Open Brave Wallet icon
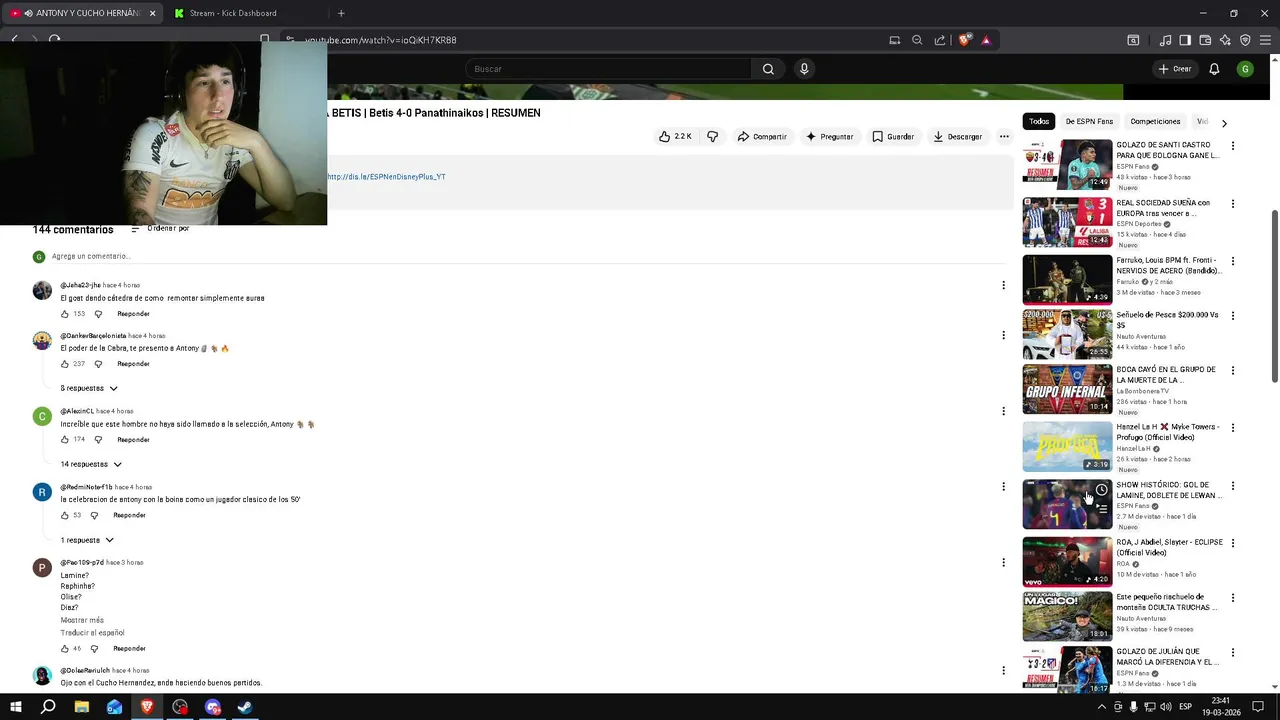 coord(1205,40)
